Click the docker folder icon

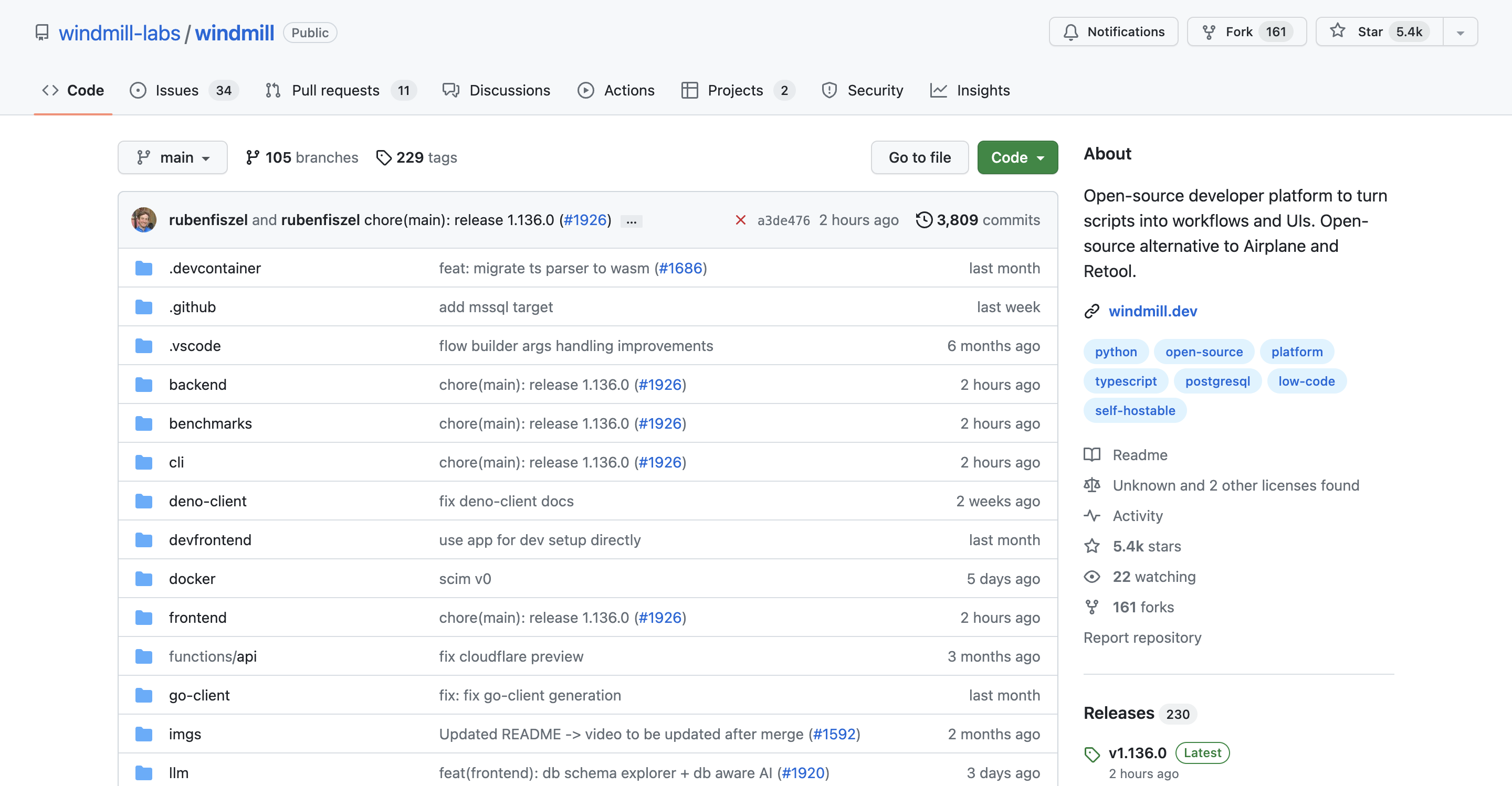click(143, 578)
